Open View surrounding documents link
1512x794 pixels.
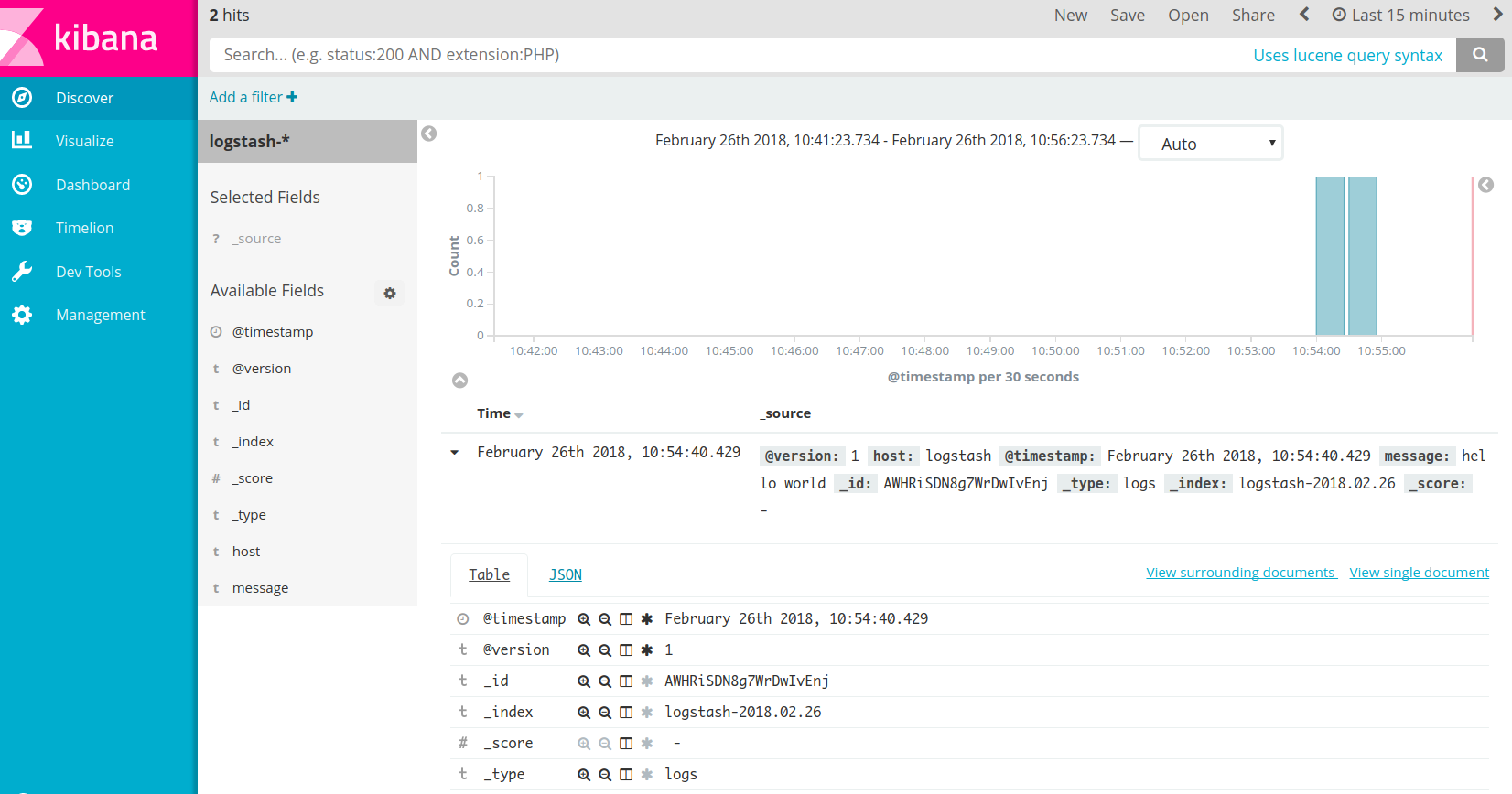tap(1241, 573)
